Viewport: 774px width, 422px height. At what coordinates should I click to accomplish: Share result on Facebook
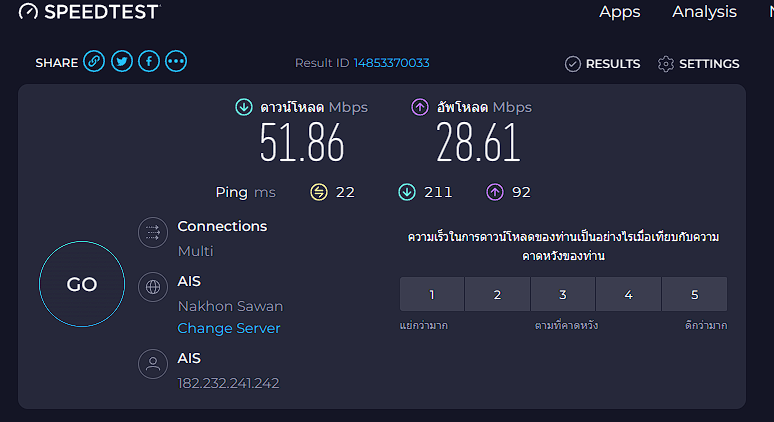(x=149, y=62)
